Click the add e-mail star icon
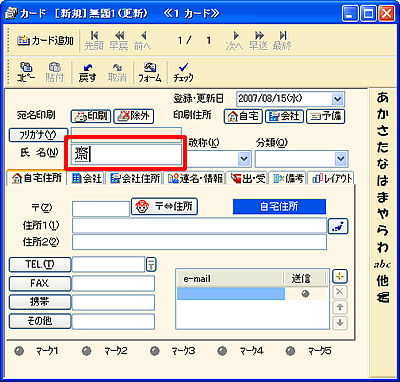 [x=340, y=276]
